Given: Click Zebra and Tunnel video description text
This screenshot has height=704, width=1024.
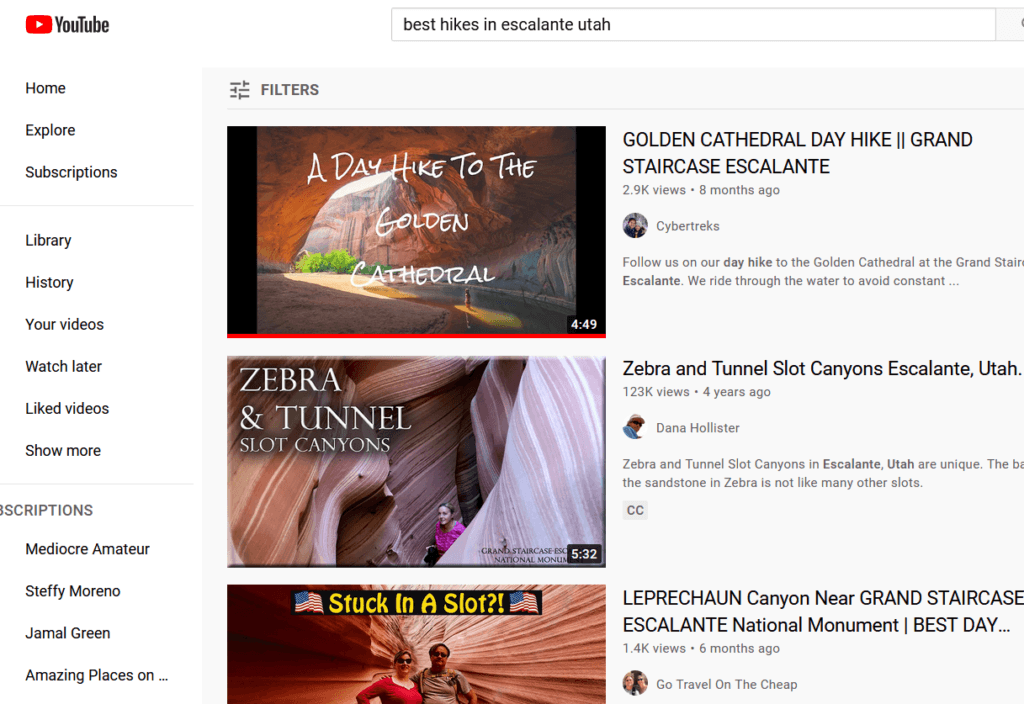Looking at the screenshot, I should point(823,473).
